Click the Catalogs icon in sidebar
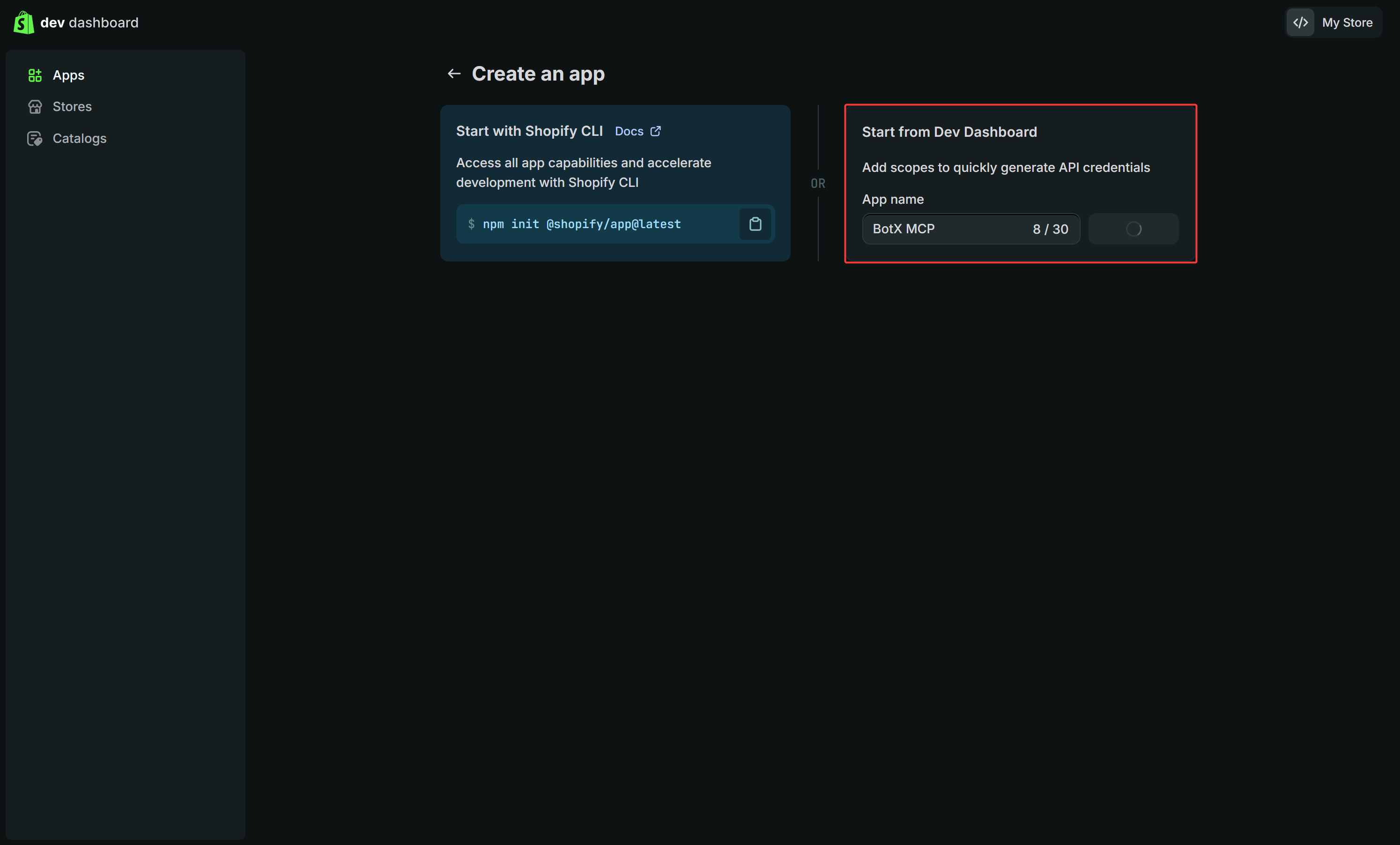Image resolution: width=1400 pixels, height=845 pixels. tap(35, 139)
